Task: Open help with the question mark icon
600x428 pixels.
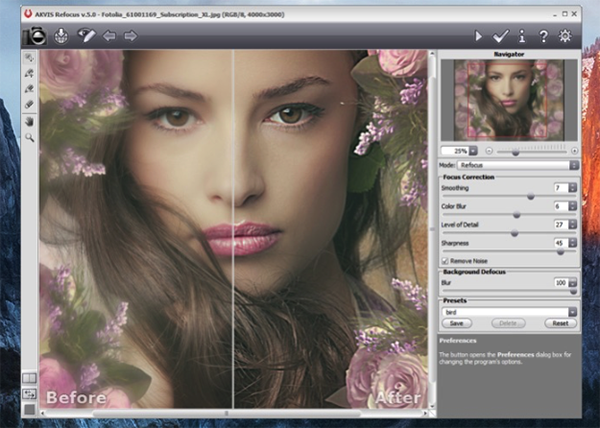Action: [x=543, y=36]
